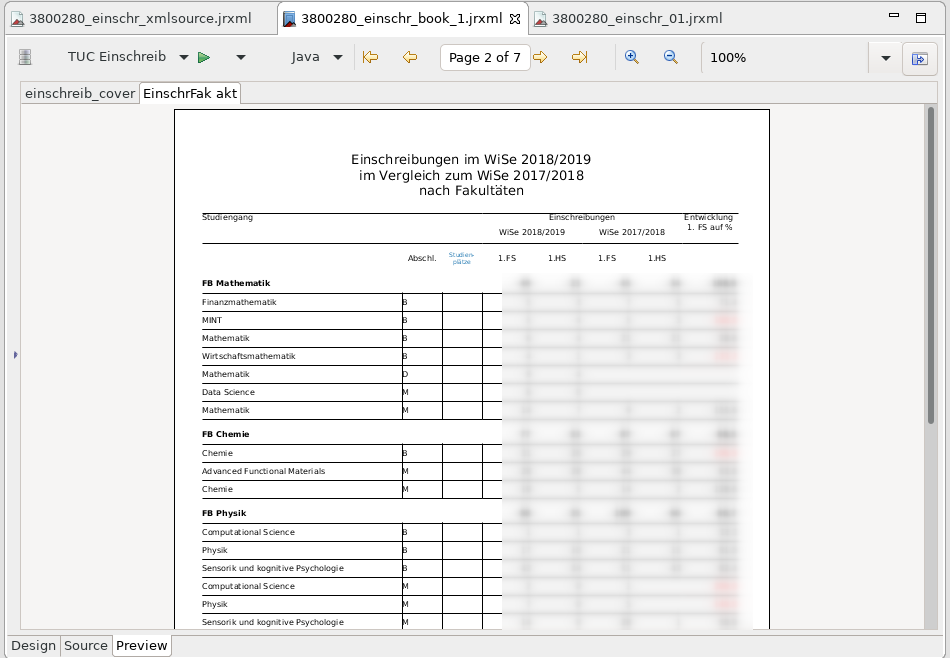Screen dimensions: 950x658
Task: Open the TUC Einschreib data adapter dropdown
Action: (x=184, y=58)
